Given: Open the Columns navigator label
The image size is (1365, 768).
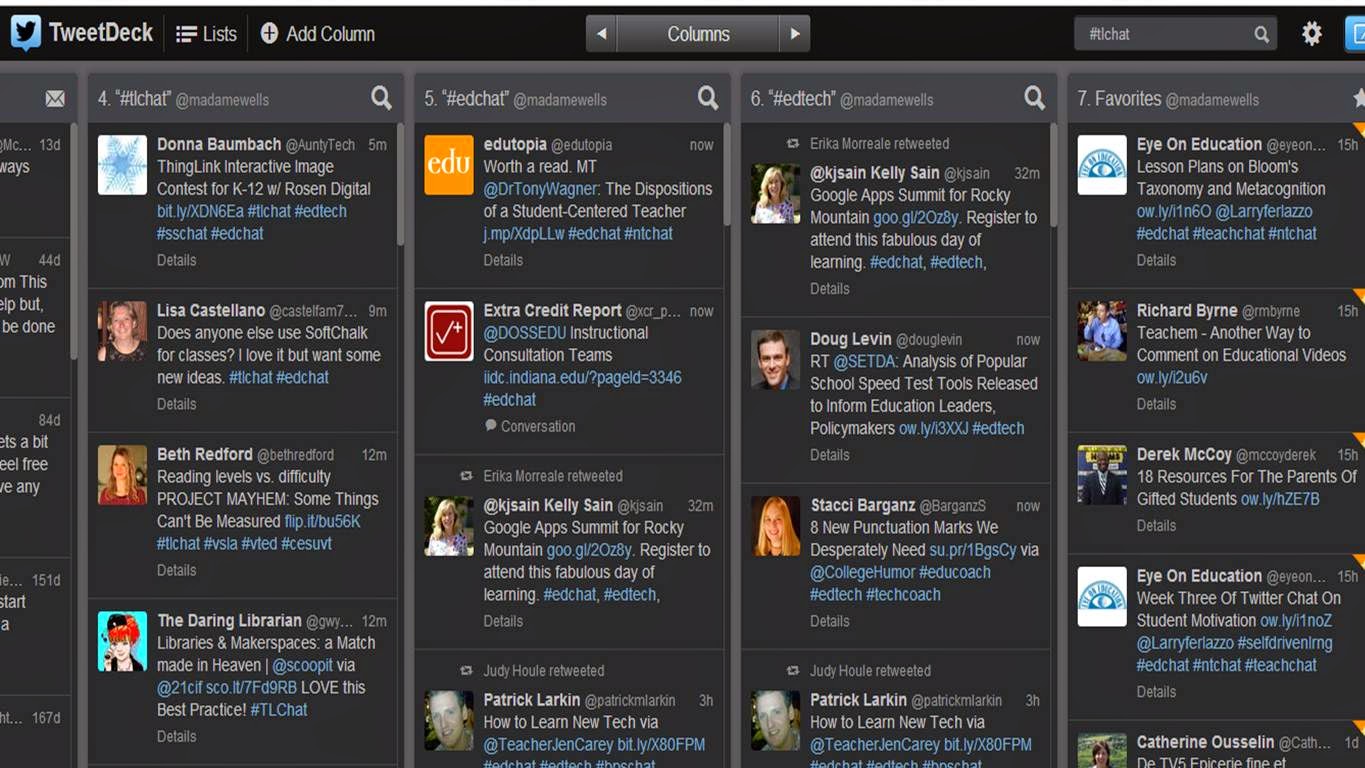Looking at the screenshot, I should 698,34.
